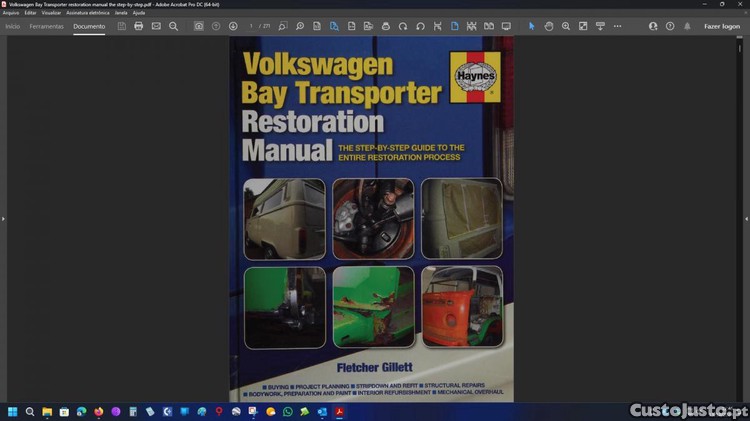
Task: Click the Print icon in the toolbar
Action: 138,26
